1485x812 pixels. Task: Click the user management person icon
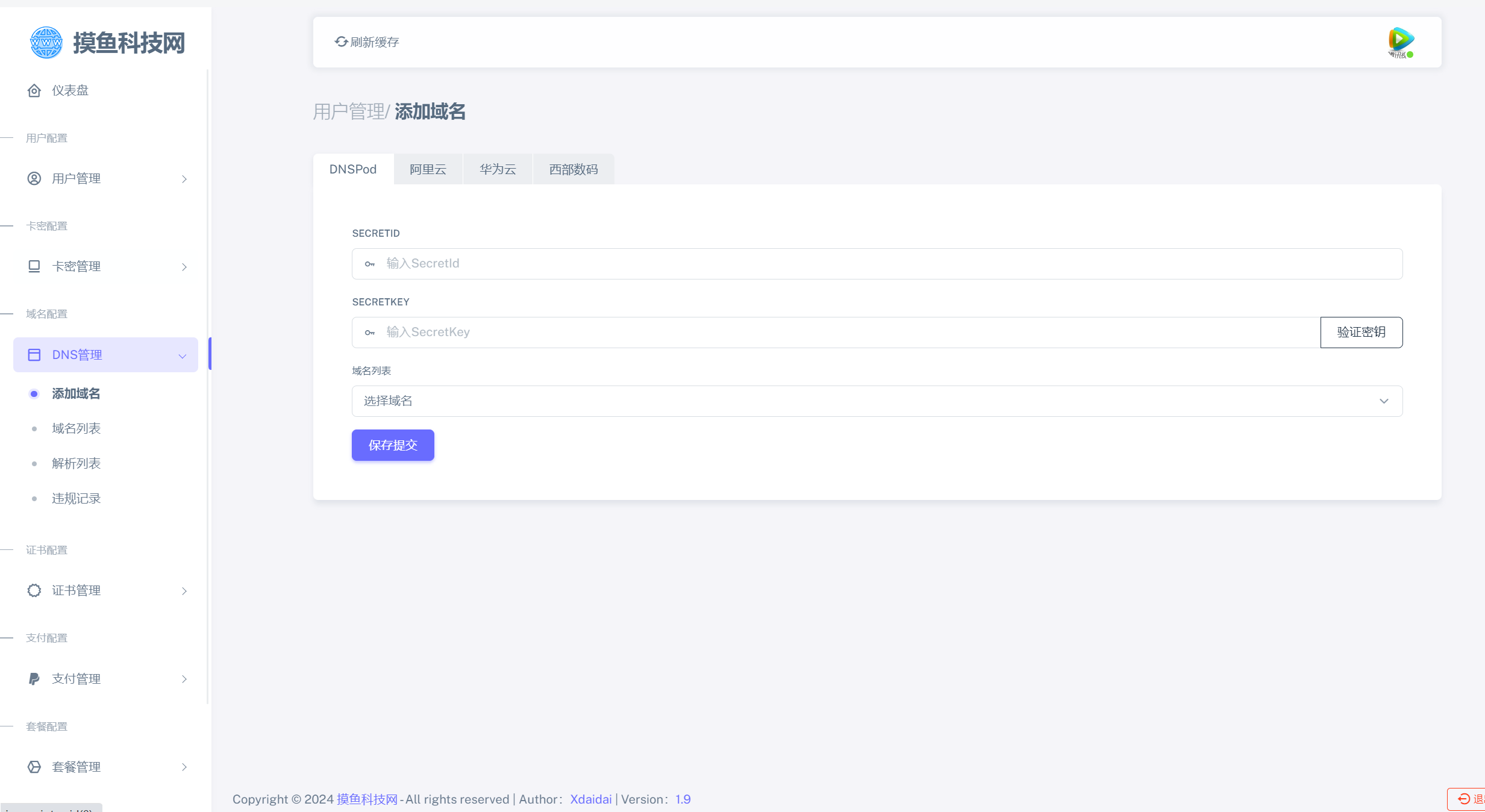(34, 178)
